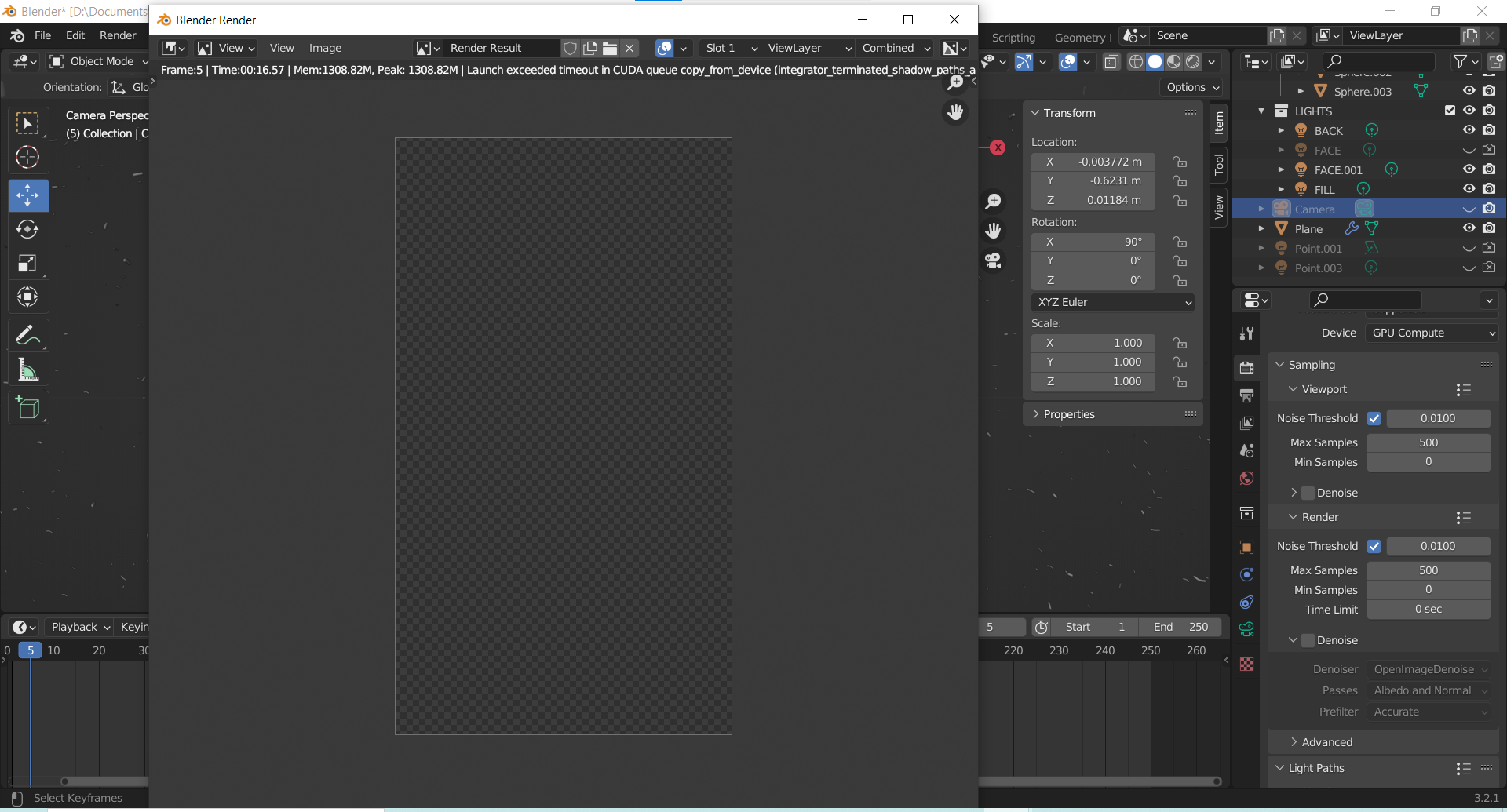Open the File menu
Image resolution: width=1507 pixels, height=812 pixels.
[x=43, y=35]
